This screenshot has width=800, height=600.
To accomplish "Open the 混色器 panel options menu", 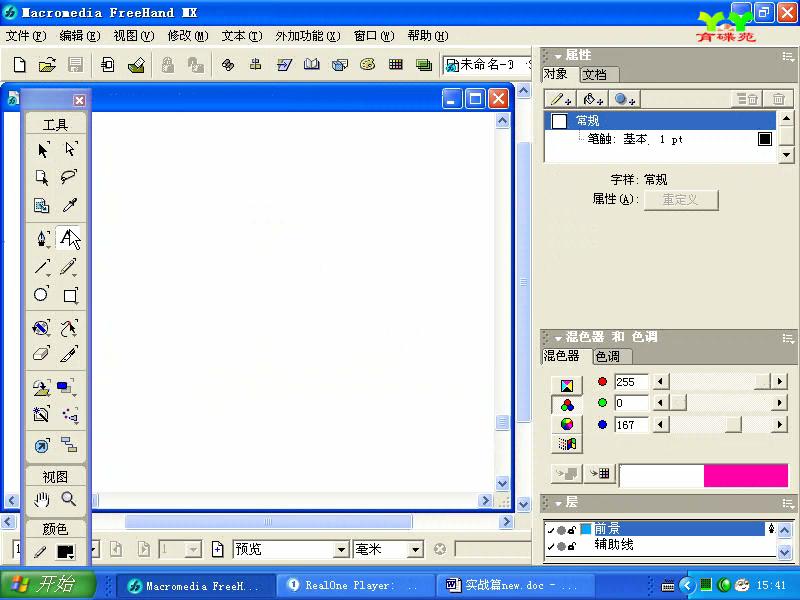I will coord(788,338).
